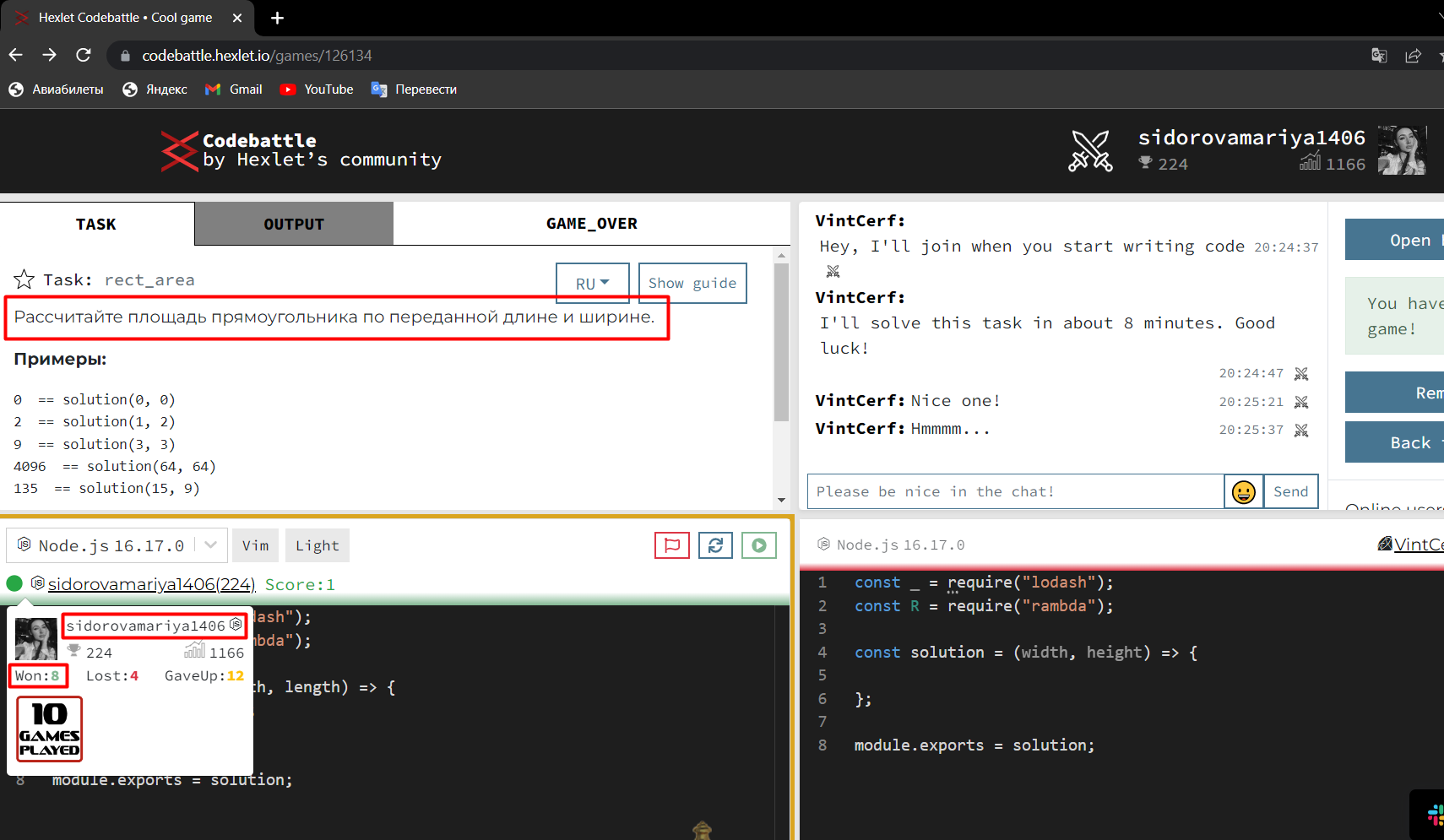Click the Google Translate icon in address bar

coord(1379,55)
